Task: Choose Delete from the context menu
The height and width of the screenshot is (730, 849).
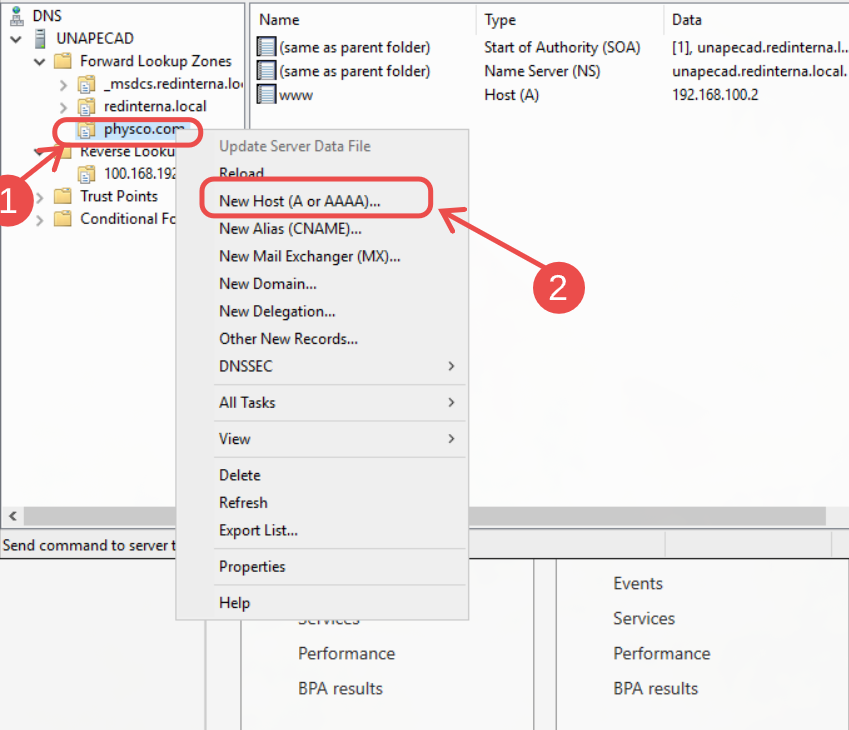Action: tap(322, 475)
